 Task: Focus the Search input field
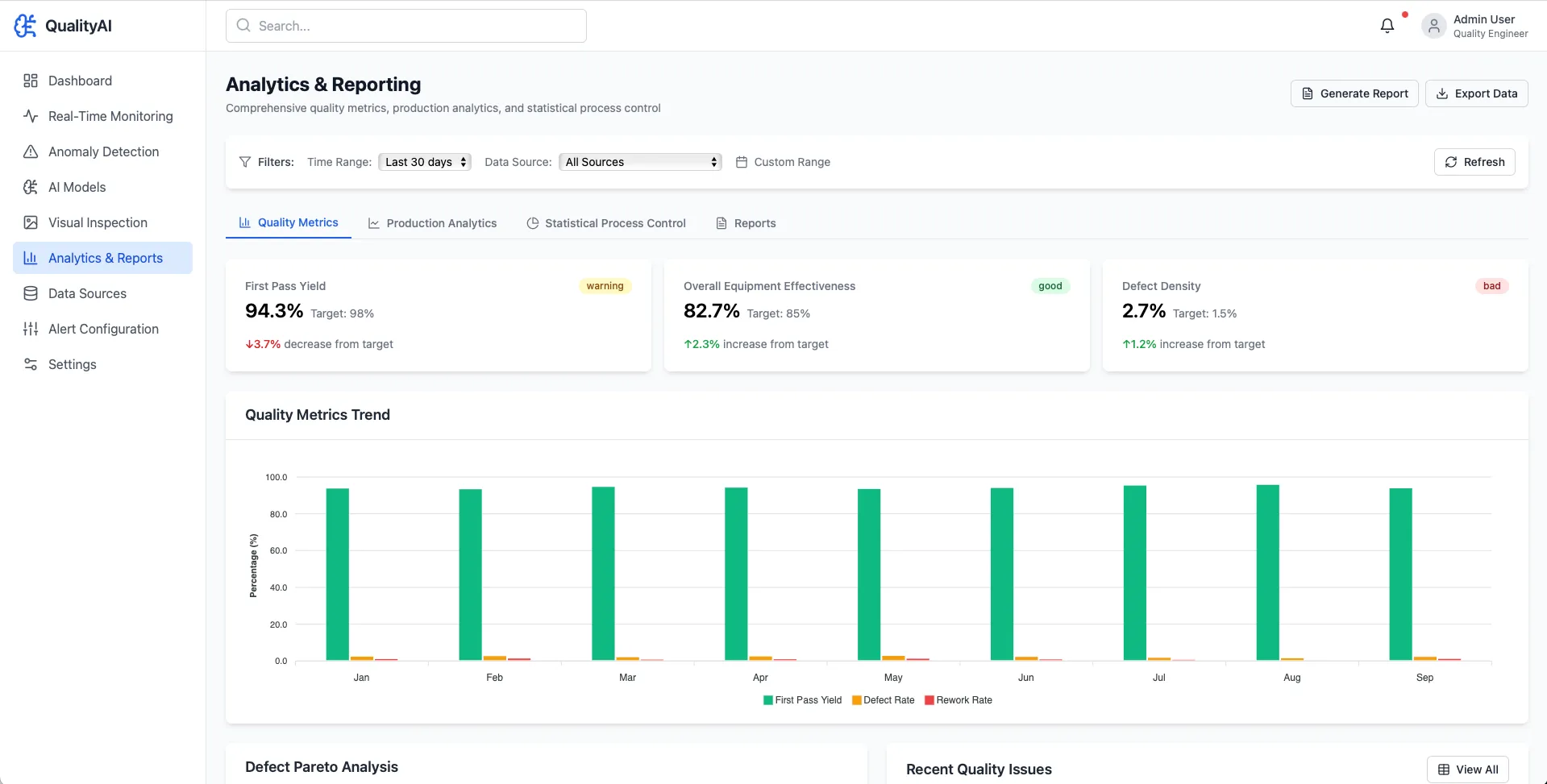[406, 26]
